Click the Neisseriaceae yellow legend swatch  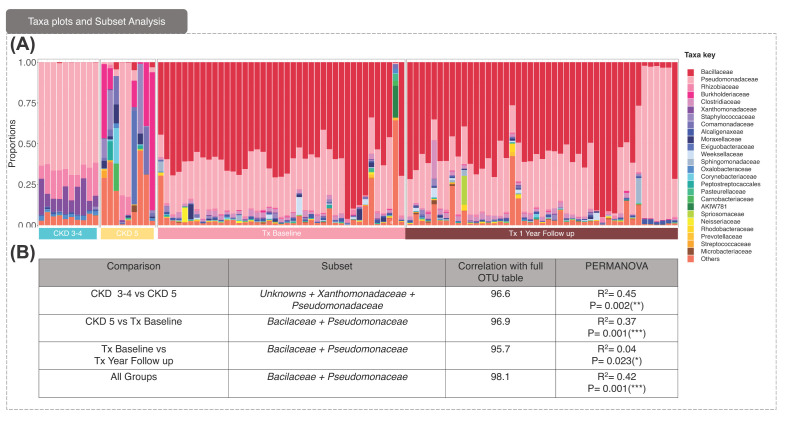[x=691, y=221]
